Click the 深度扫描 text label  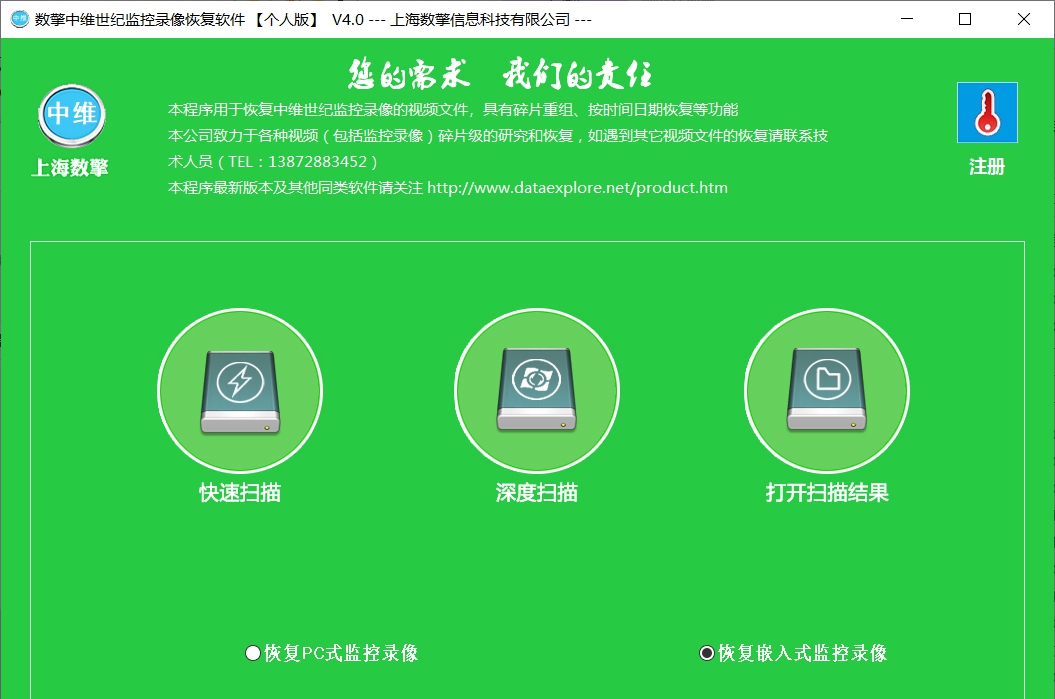coord(536,490)
